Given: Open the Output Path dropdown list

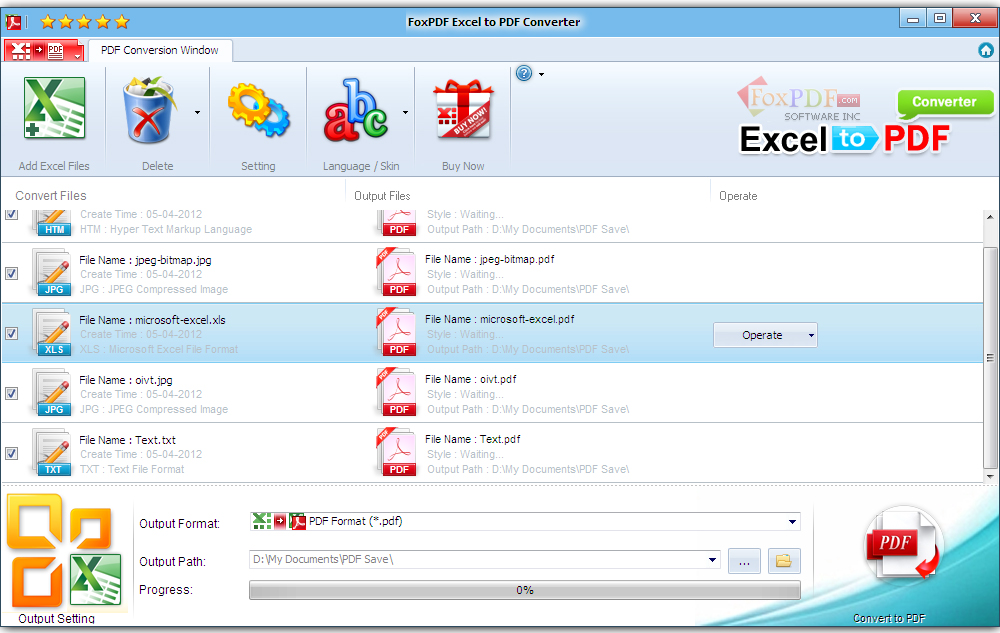Looking at the screenshot, I should pyautogui.click(x=712, y=560).
